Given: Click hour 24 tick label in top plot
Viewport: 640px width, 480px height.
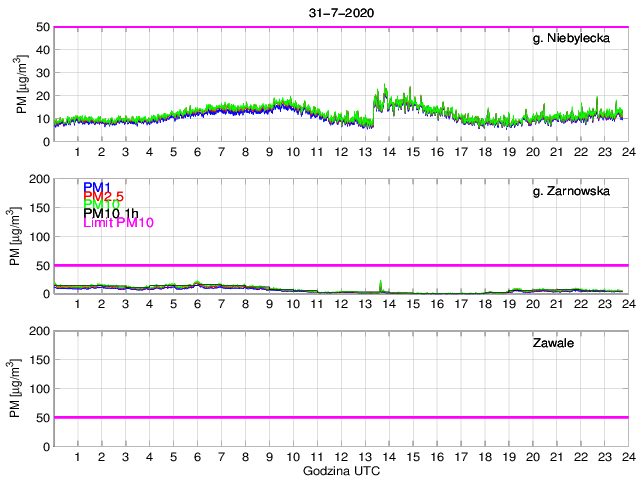Looking at the screenshot, I should pos(627,152).
